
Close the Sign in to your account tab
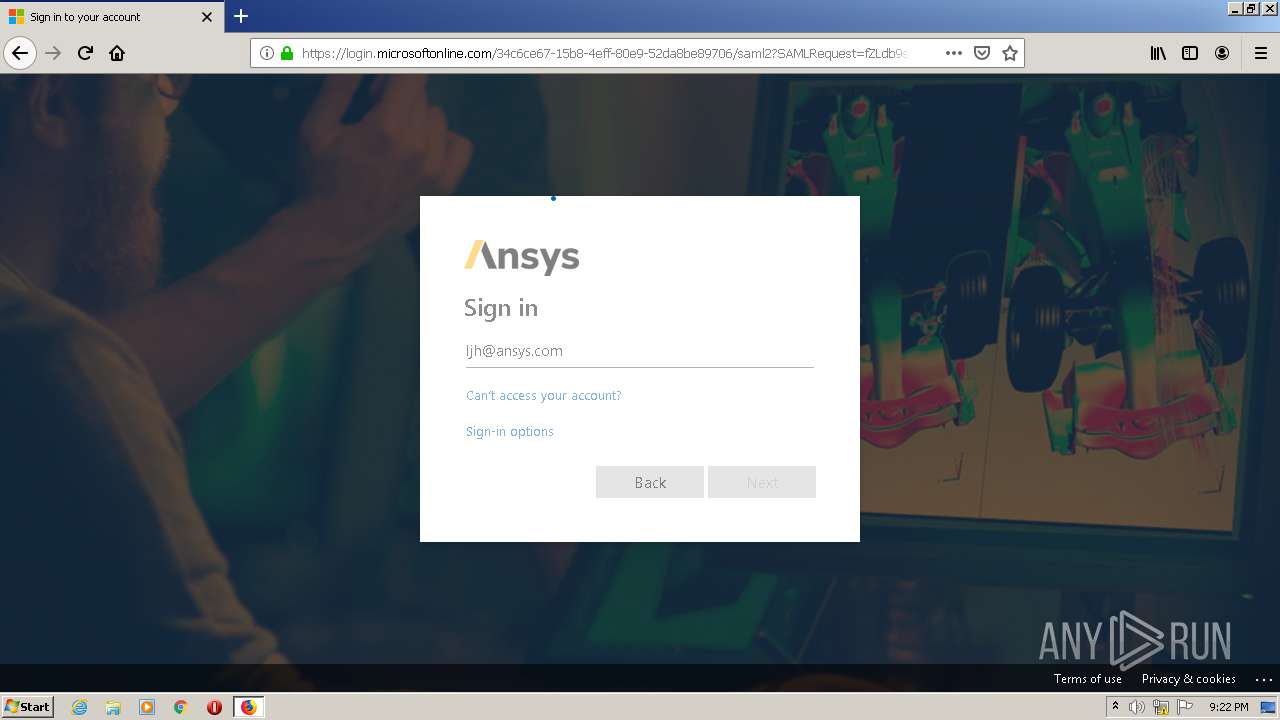click(x=207, y=17)
